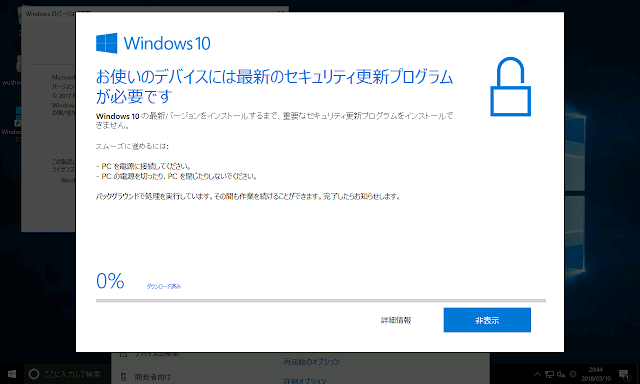Viewport: 640px width, 384px height.
Task: Click the muted volume icon in tray
Action: [x=561, y=374]
